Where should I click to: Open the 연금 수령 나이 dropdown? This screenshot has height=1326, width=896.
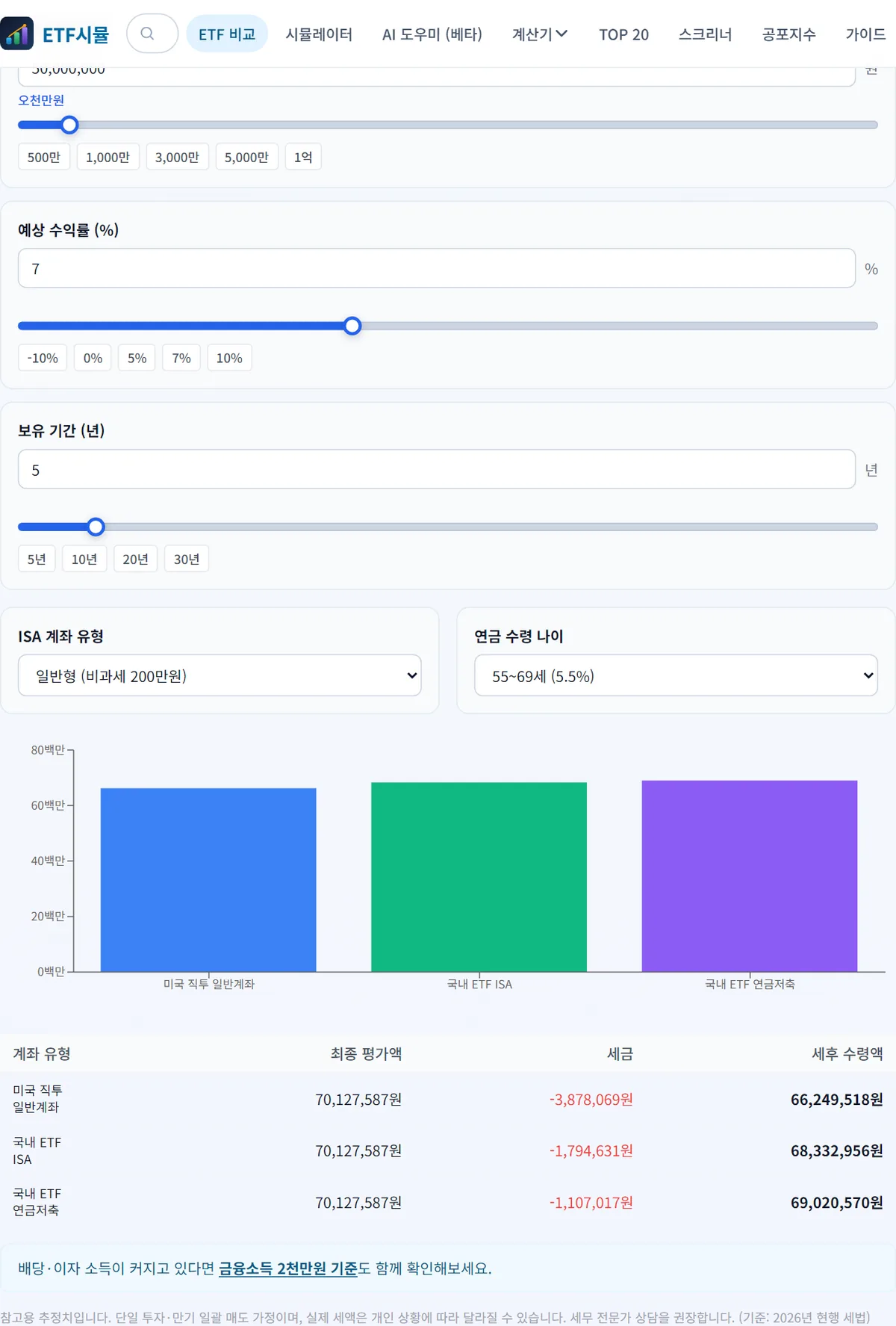pos(676,675)
